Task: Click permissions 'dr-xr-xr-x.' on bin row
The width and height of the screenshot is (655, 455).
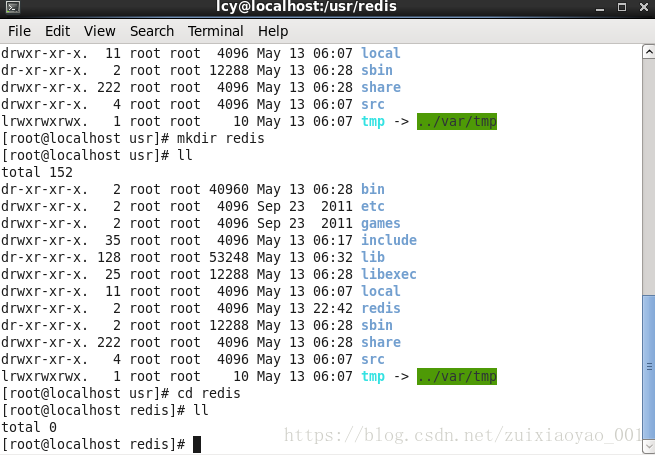Action: [x=45, y=189]
